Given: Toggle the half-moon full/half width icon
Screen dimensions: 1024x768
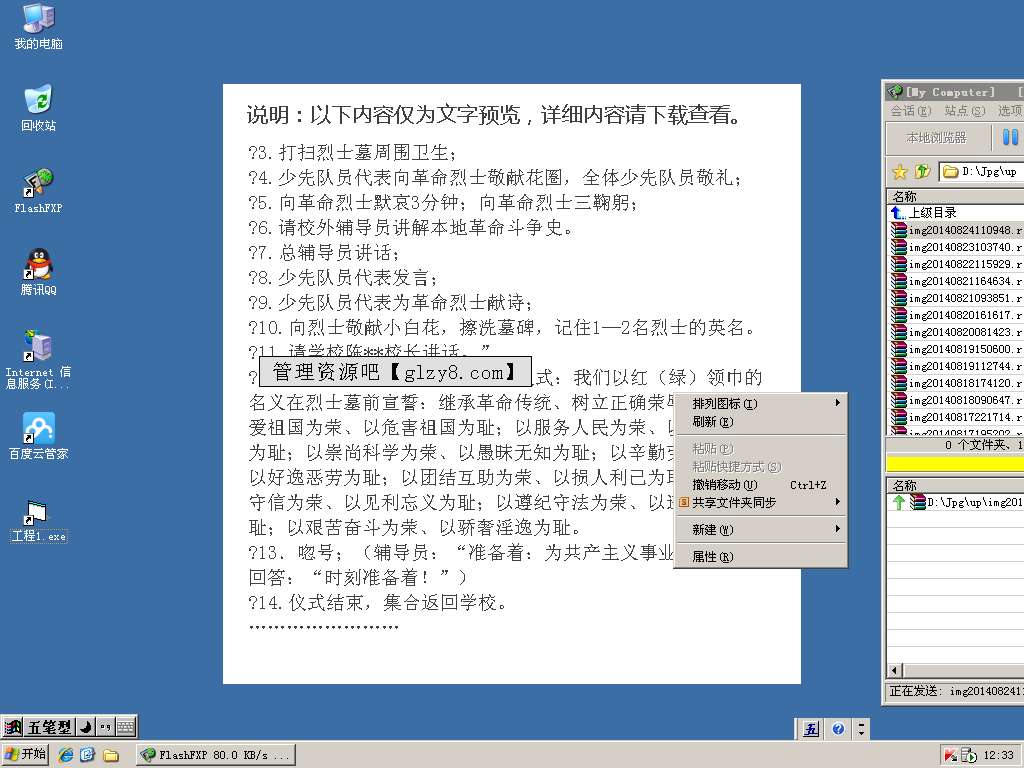Looking at the screenshot, I should tap(85, 727).
